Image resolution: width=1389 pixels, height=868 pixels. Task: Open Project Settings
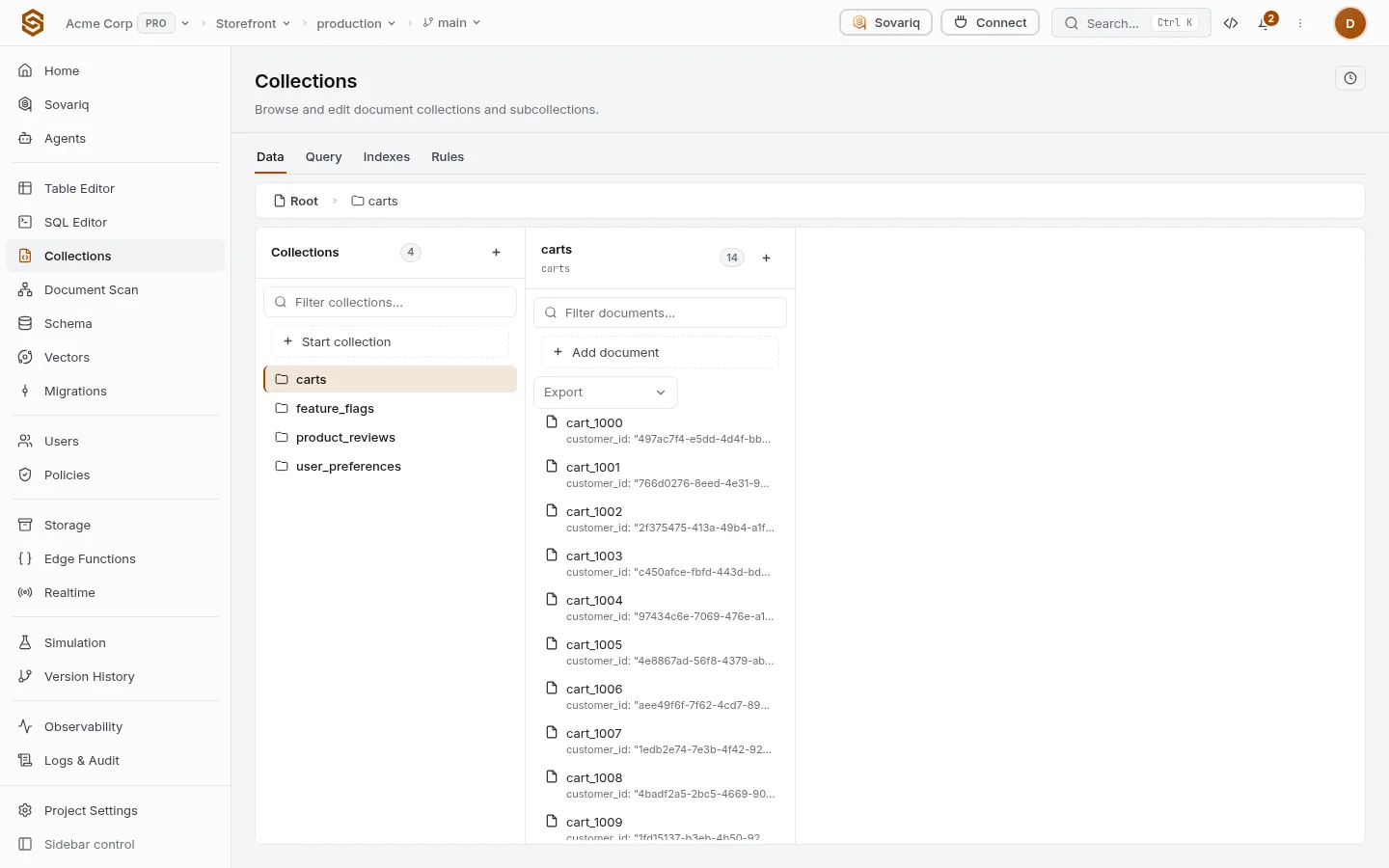[x=116, y=811]
